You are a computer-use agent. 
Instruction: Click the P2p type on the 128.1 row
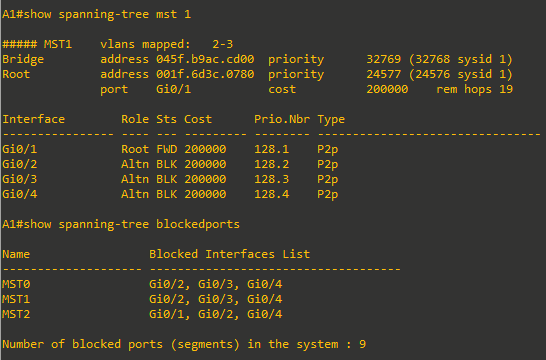[x=327, y=150]
